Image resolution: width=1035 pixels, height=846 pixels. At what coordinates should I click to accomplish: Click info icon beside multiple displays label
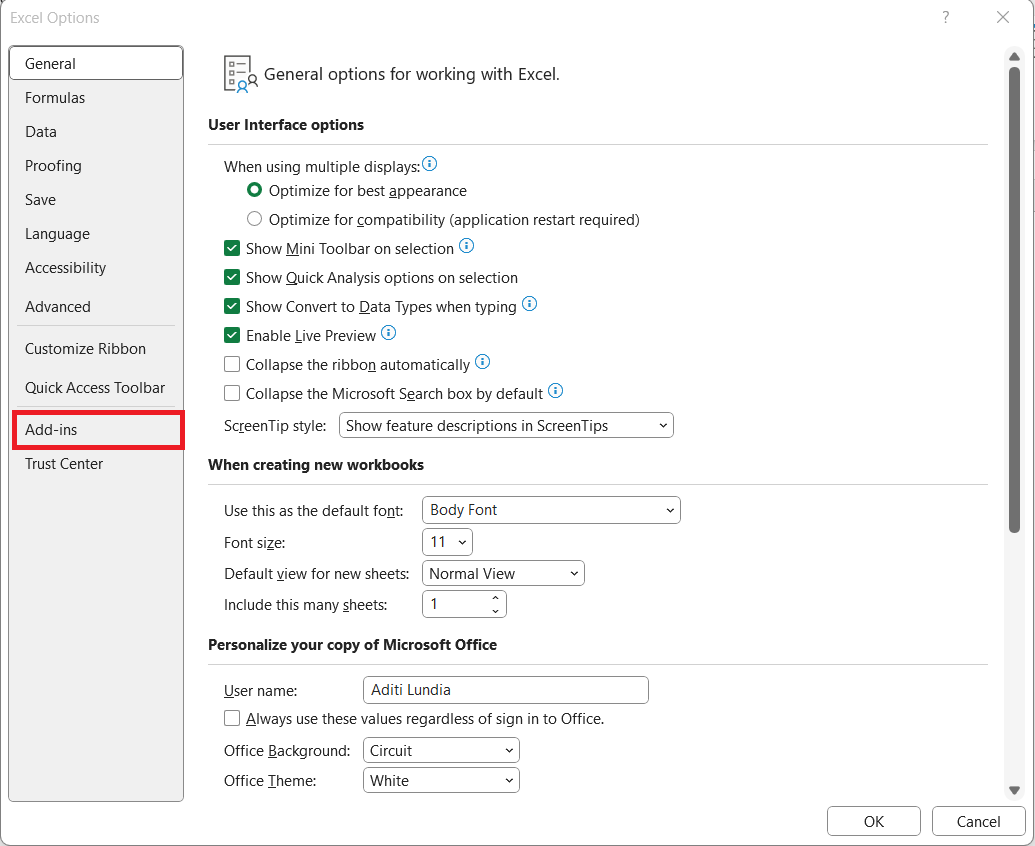click(x=429, y=163)
